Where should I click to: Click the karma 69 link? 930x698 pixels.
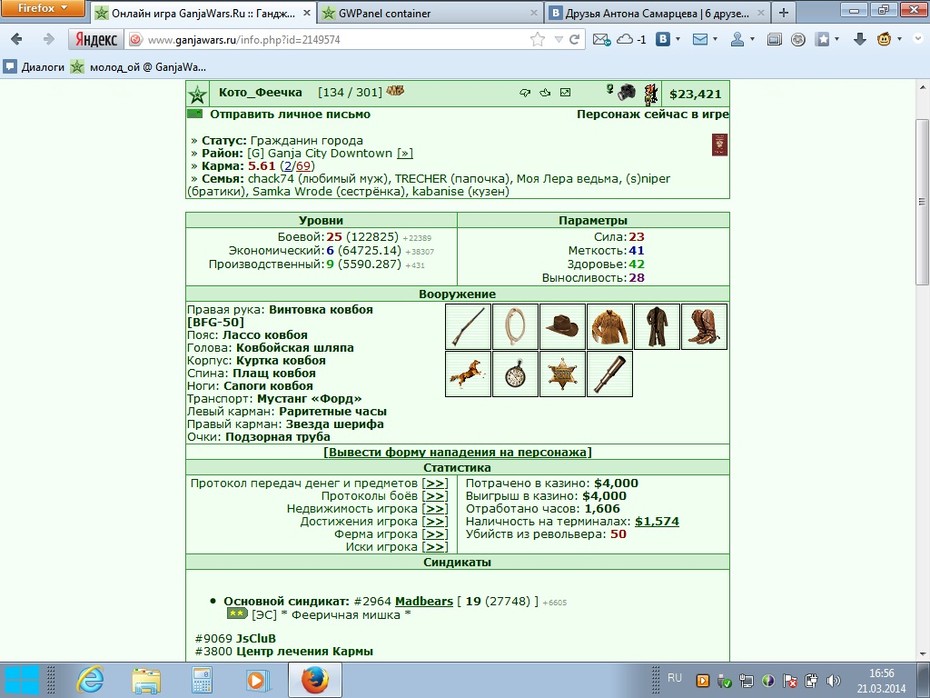[303, 166]
